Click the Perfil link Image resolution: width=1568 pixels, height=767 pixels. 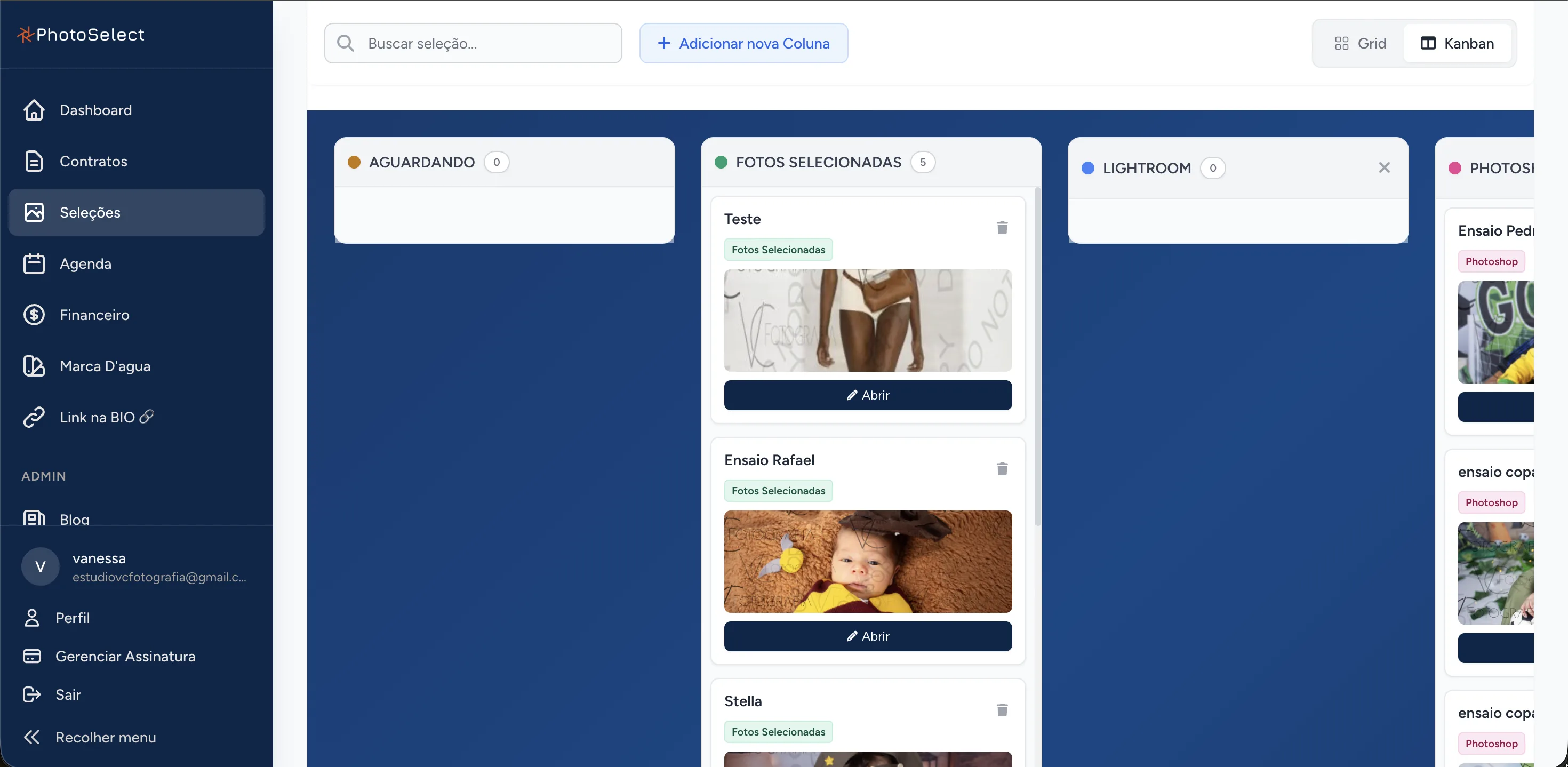click(73, 618)
